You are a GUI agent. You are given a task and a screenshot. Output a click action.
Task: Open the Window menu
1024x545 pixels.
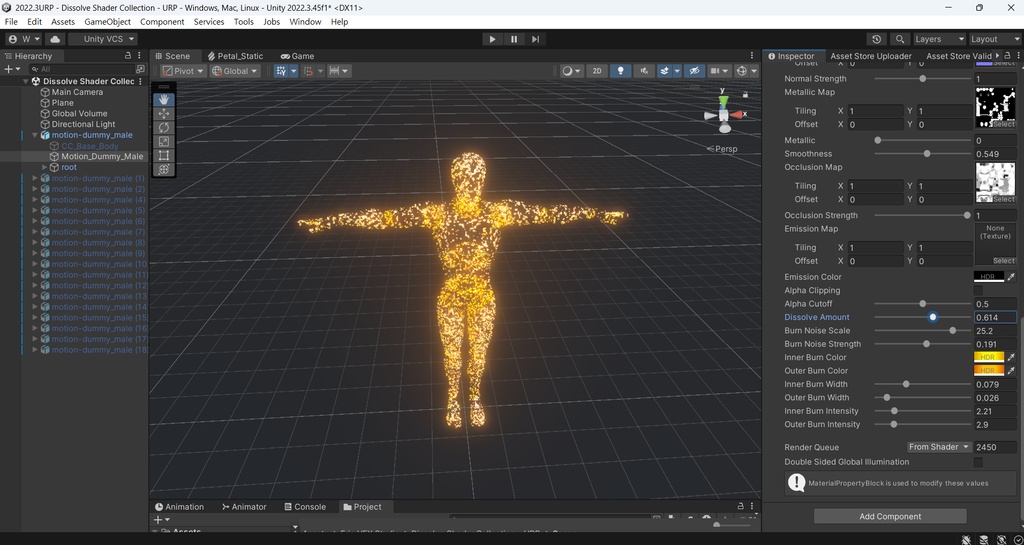305,22
